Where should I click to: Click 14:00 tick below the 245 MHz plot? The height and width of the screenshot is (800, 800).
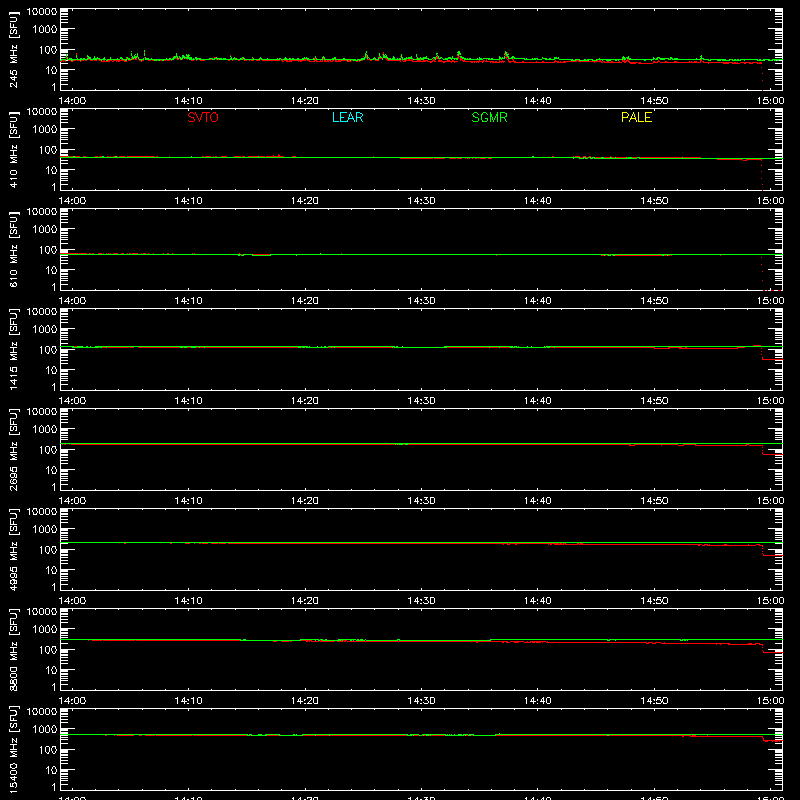coord(72,101)
